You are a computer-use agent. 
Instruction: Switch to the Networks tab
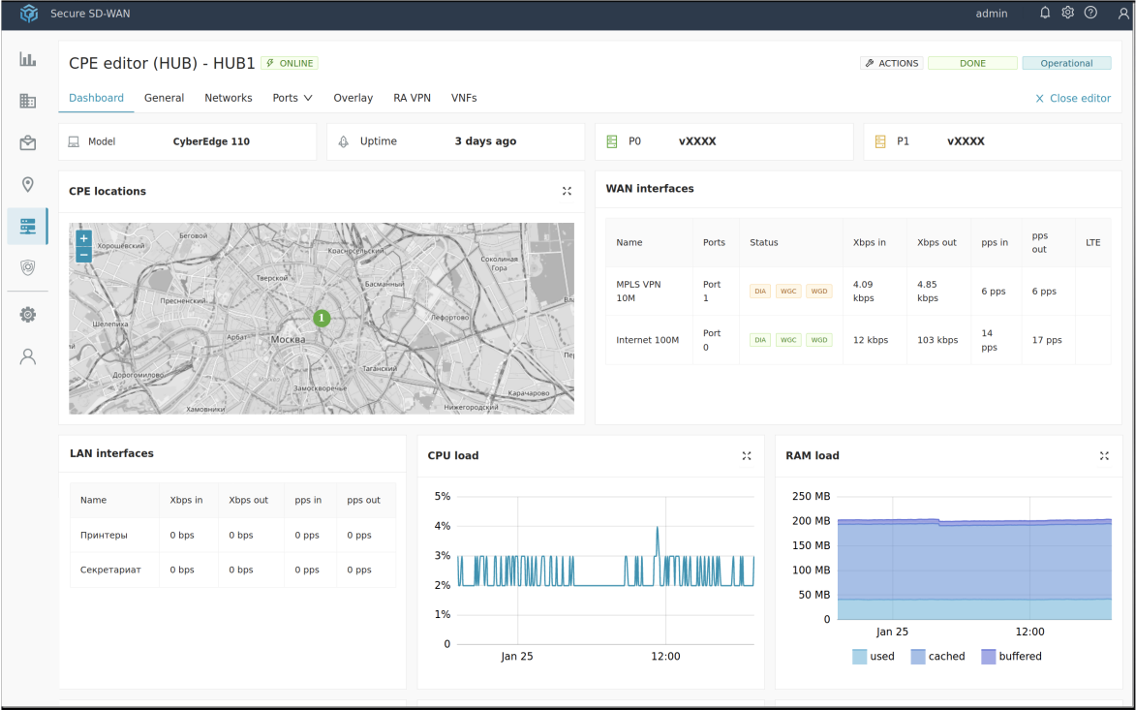pos(228,98)
